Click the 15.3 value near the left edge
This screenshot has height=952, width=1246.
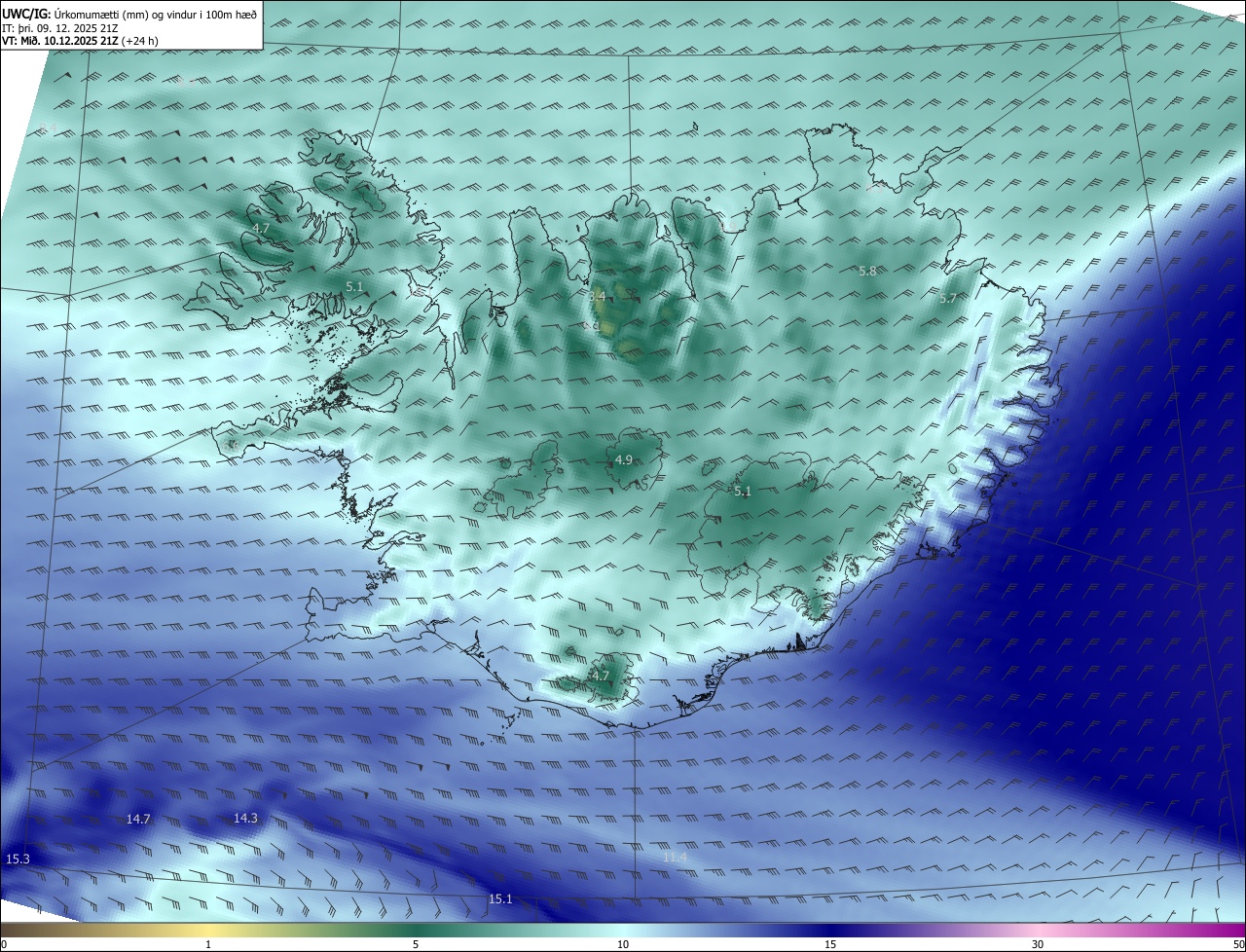pos(18,859)
